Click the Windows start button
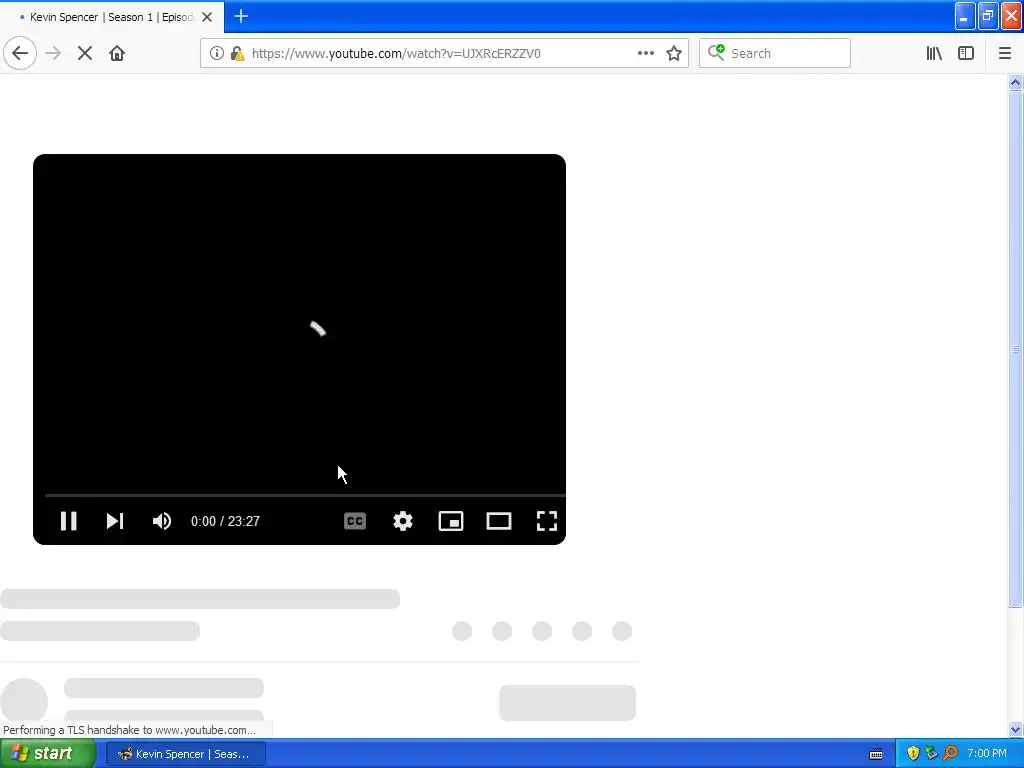The image size is (1024, 768). pyautogui.click(x=48, y=754)
